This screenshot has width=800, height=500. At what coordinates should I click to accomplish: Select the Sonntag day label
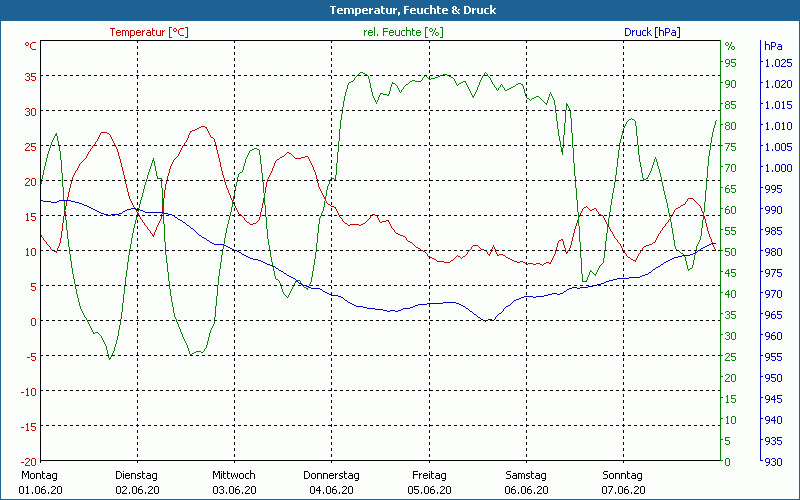point(622,475)
